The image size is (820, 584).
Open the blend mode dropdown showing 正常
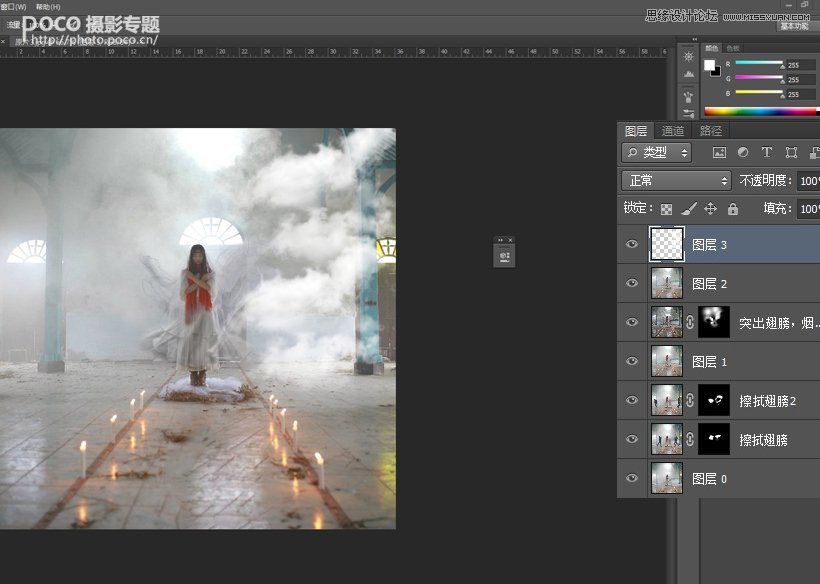pyautogui.click(x=675, y=180)
